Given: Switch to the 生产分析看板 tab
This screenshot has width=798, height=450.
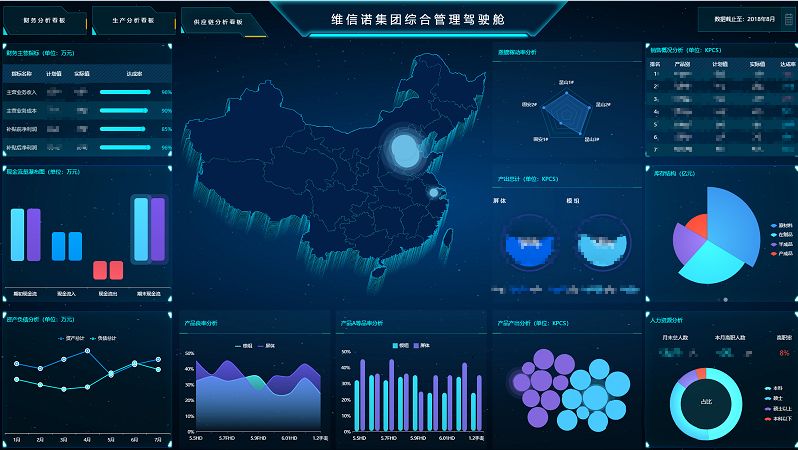Looking at the screenshot, I should coord(133,20).
